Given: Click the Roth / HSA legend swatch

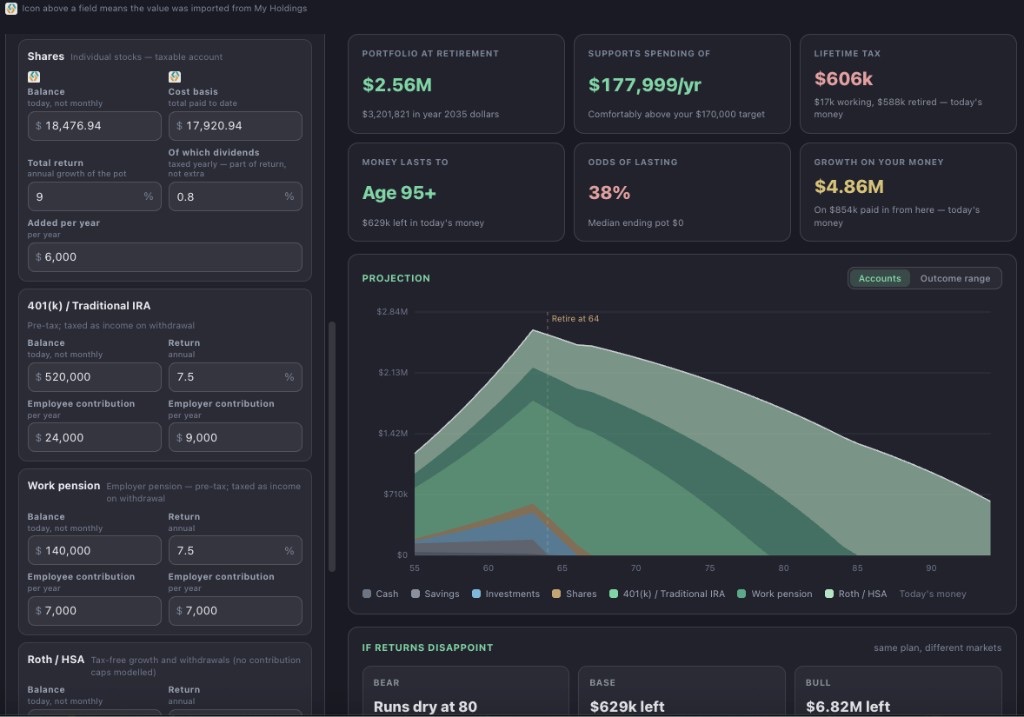Looking at the screenshot, I should click(829, 594).
